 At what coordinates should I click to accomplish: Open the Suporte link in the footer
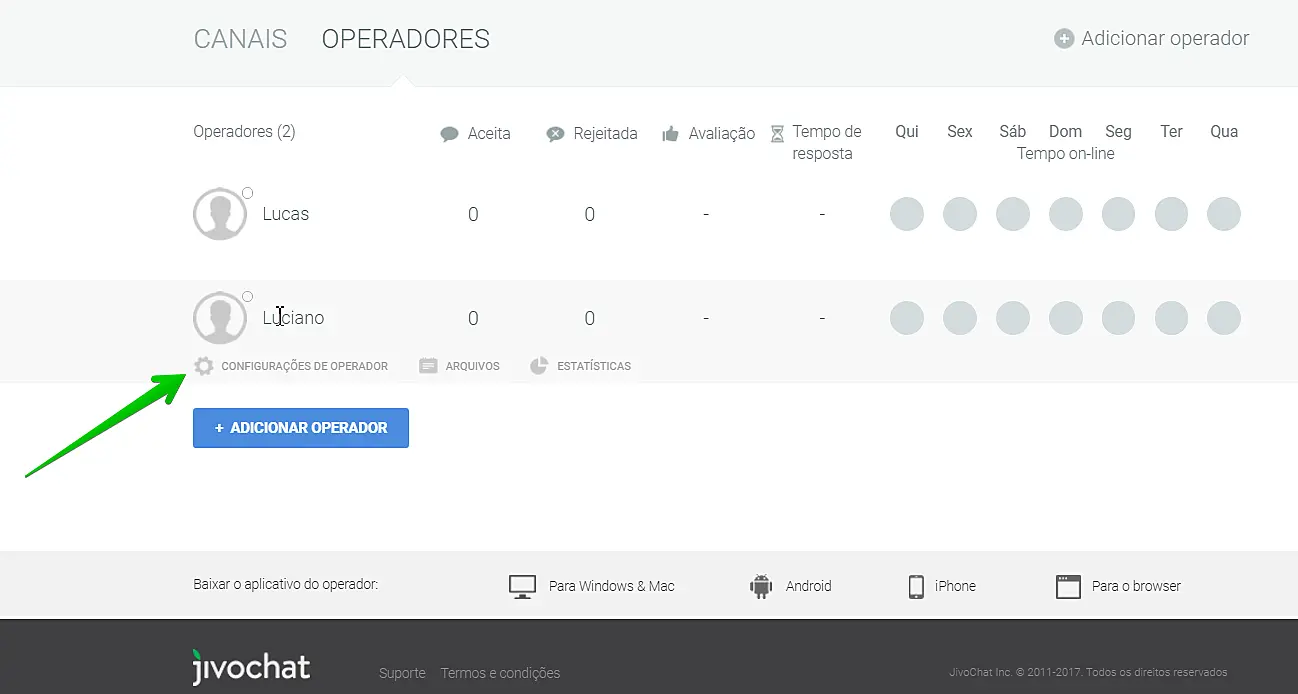[402, 673]
